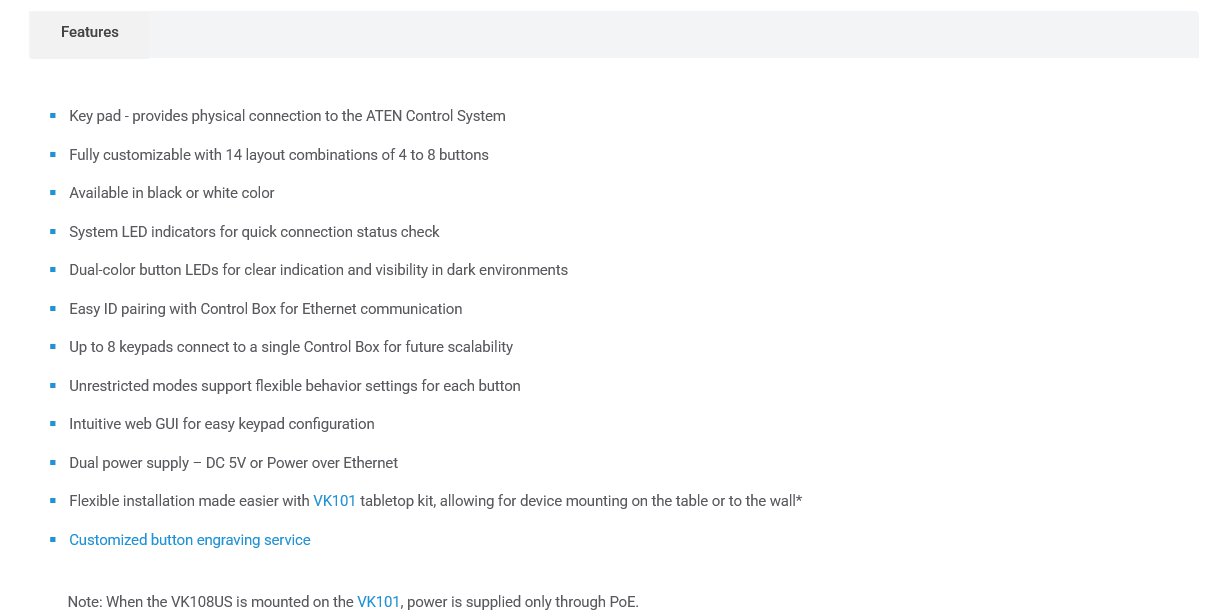Click the 'Dual power supply – DC 5V' text
The width and height of the screenshot is (1228, 616).
[233, 463]
